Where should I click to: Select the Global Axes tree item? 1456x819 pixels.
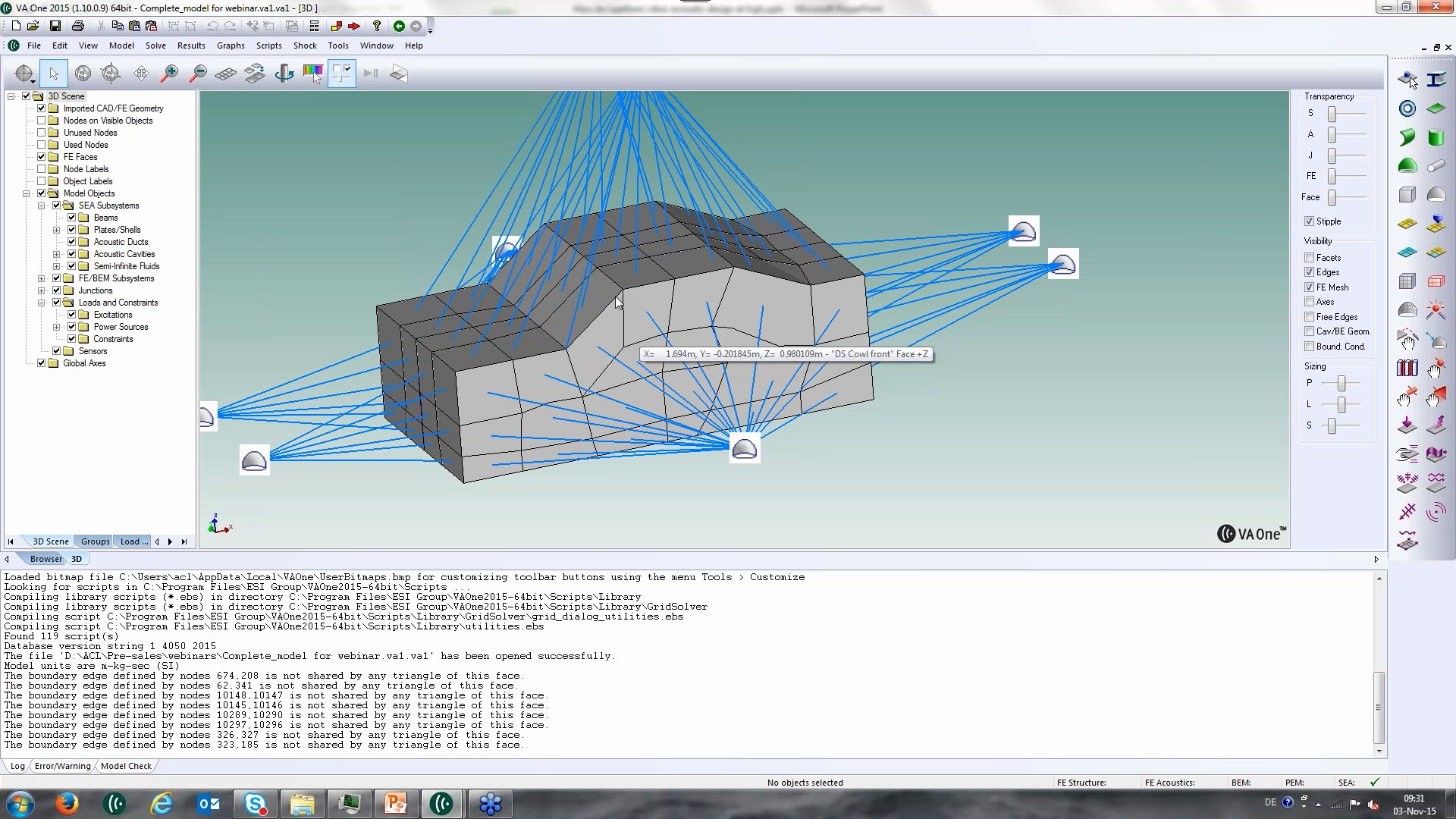(84, 363)
